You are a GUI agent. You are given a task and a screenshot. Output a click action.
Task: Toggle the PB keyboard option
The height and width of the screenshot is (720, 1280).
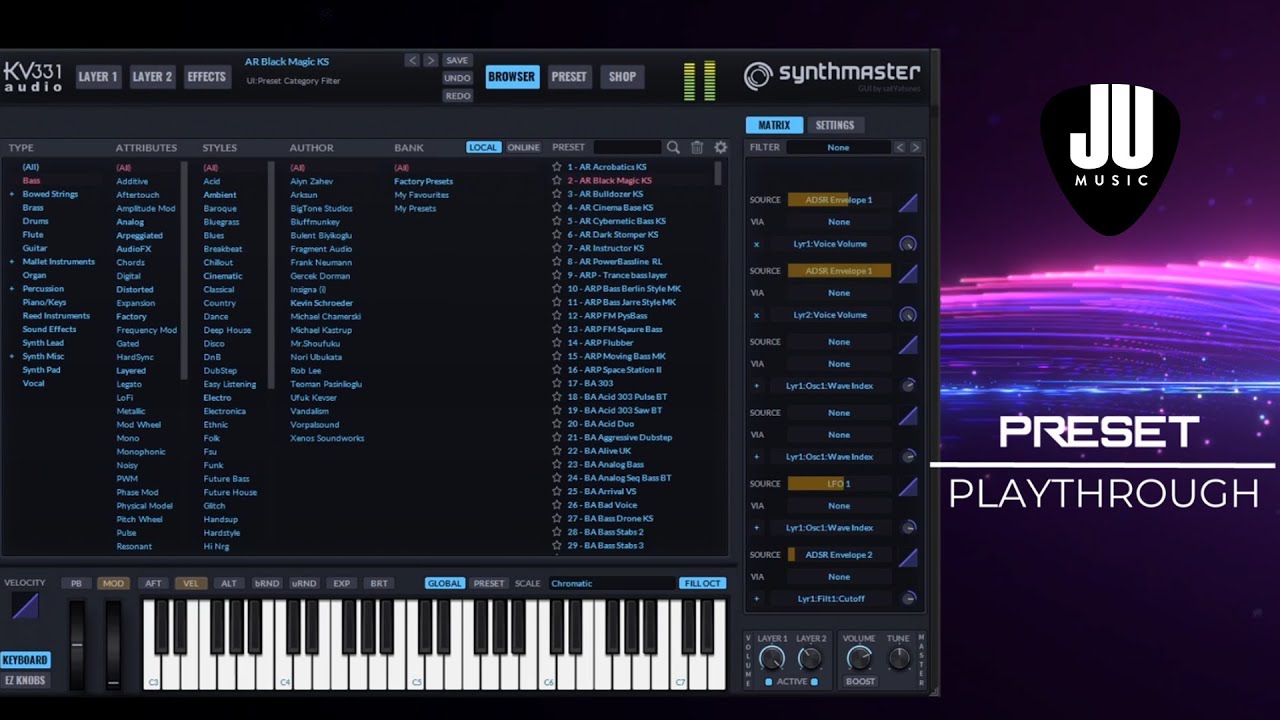[x=76, y=583]
